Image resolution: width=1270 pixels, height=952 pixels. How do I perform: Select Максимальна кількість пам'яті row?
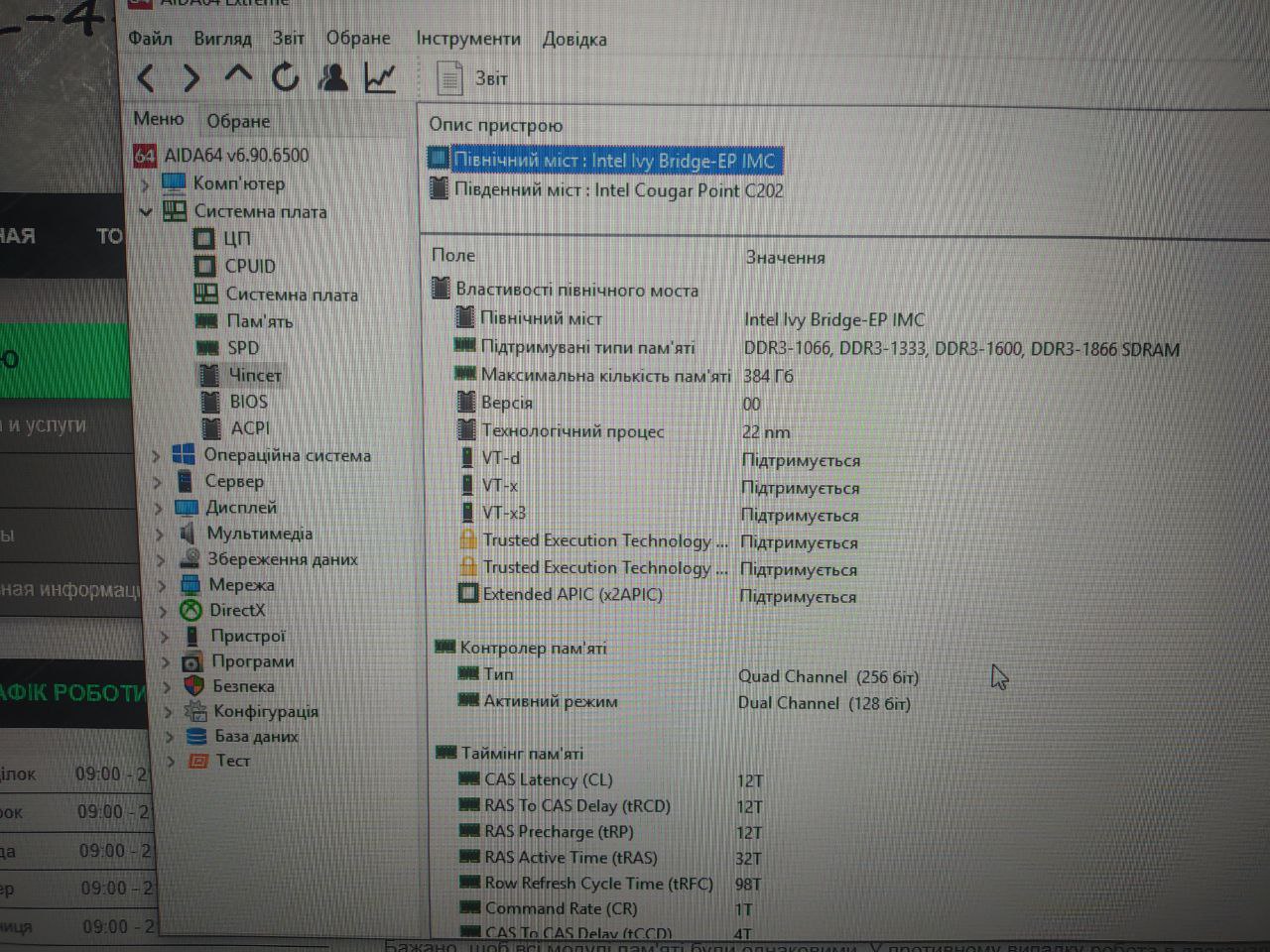pos(624,376)
